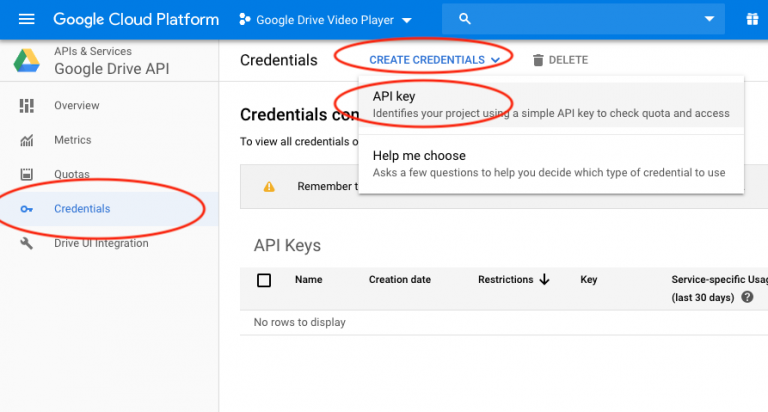
Task: Click the gift icon in top bar
Action: tap(752, 19)
